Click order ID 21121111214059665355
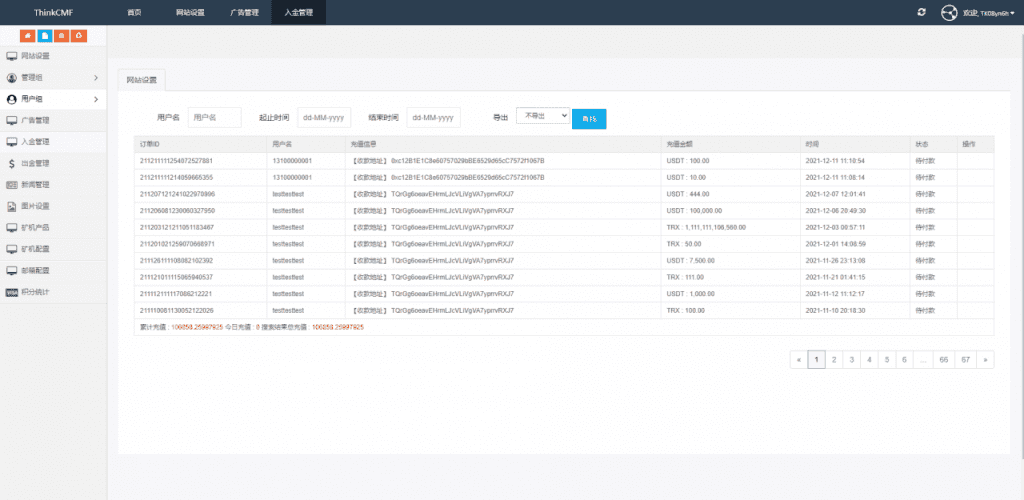Viewport: 1024px width, 500px height. coord(177,178)
